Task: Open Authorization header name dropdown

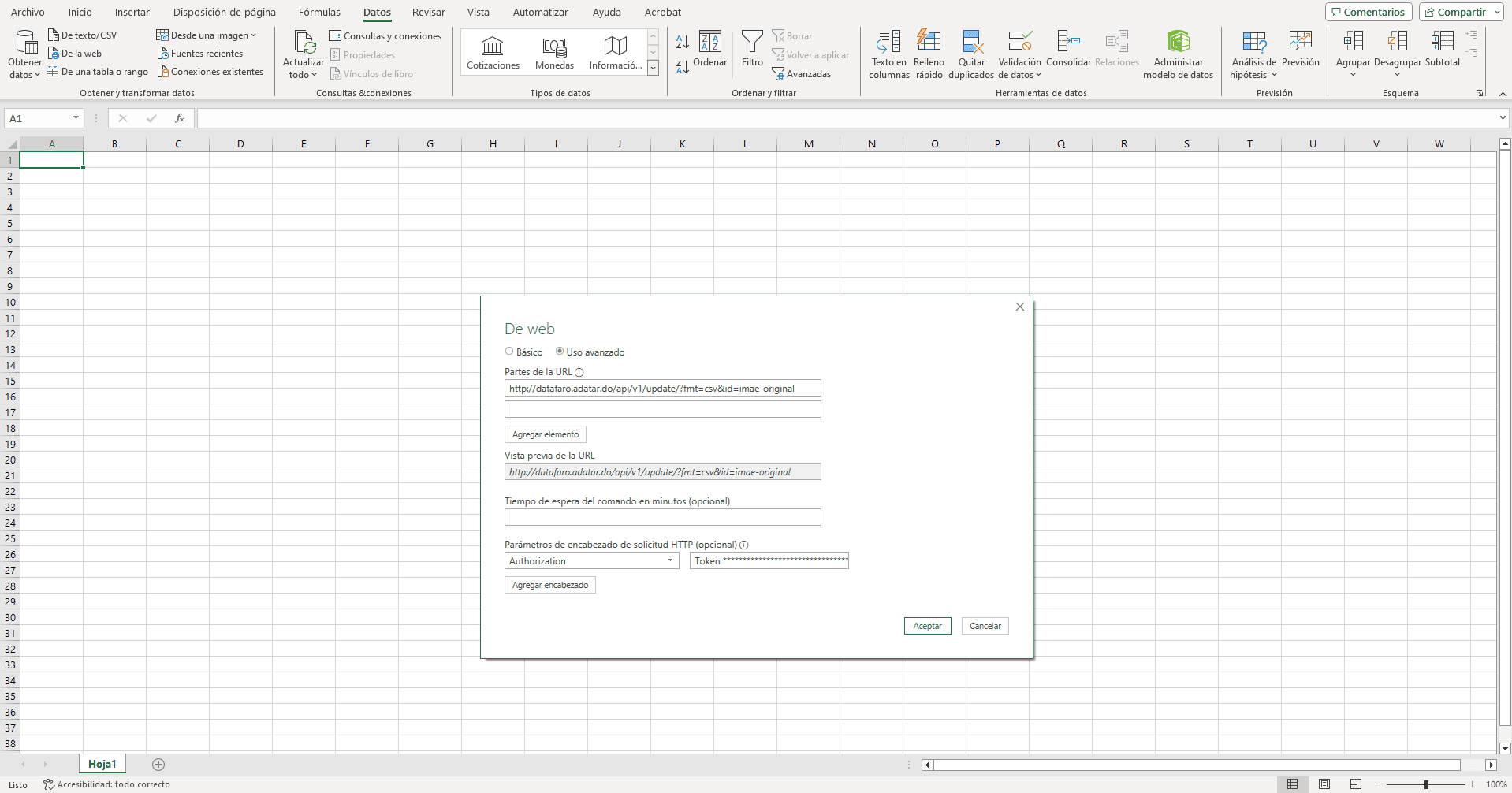Action: [x=670, y=560]
